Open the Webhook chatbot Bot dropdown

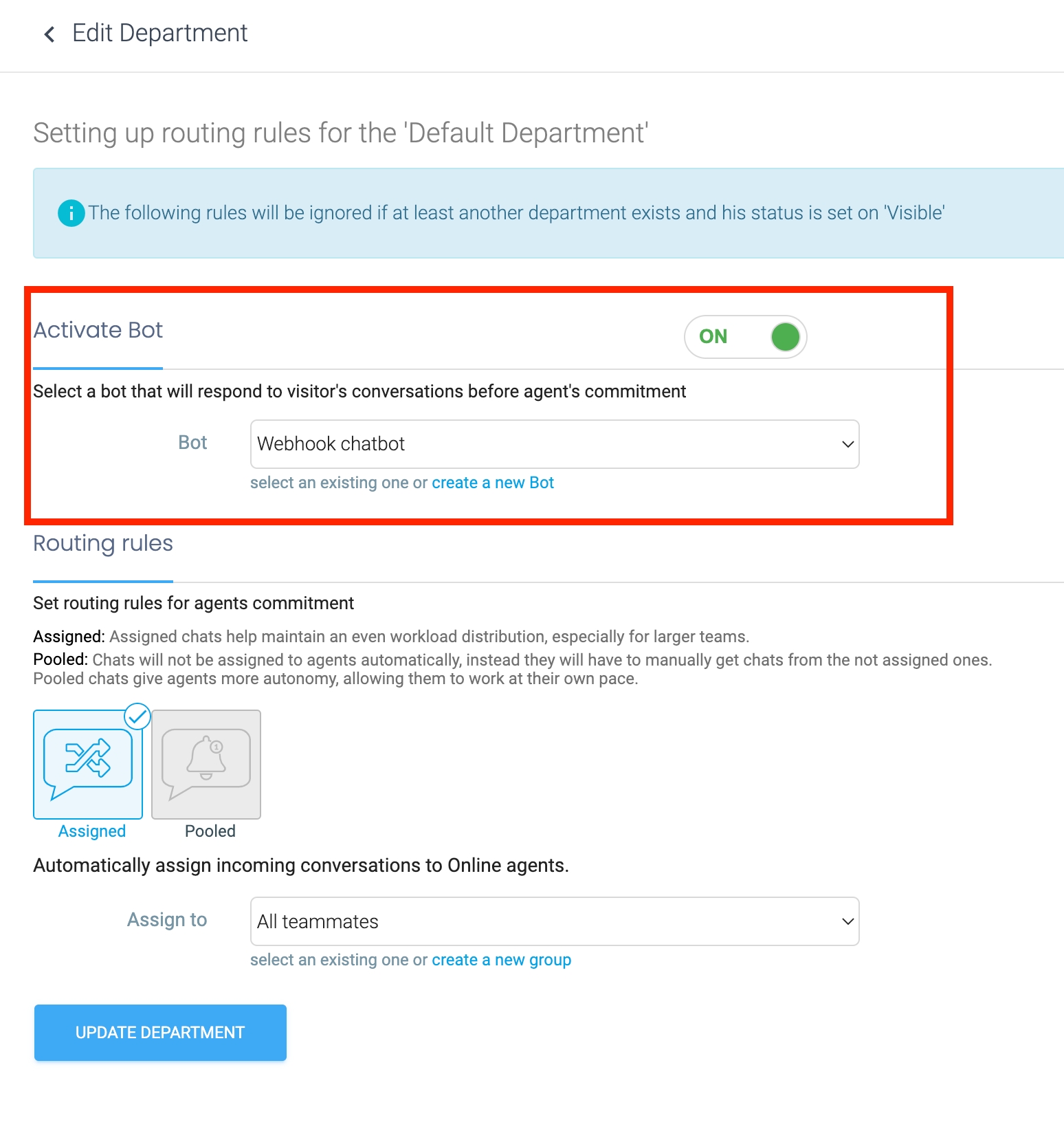554,444
